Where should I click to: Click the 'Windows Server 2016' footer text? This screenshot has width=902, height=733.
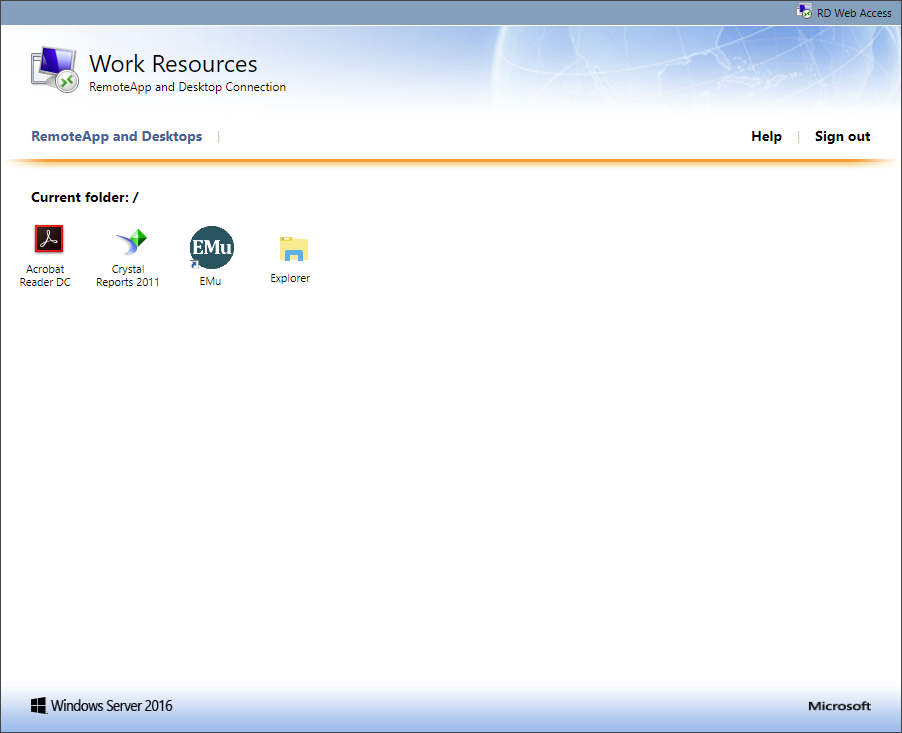click(111, 706)
